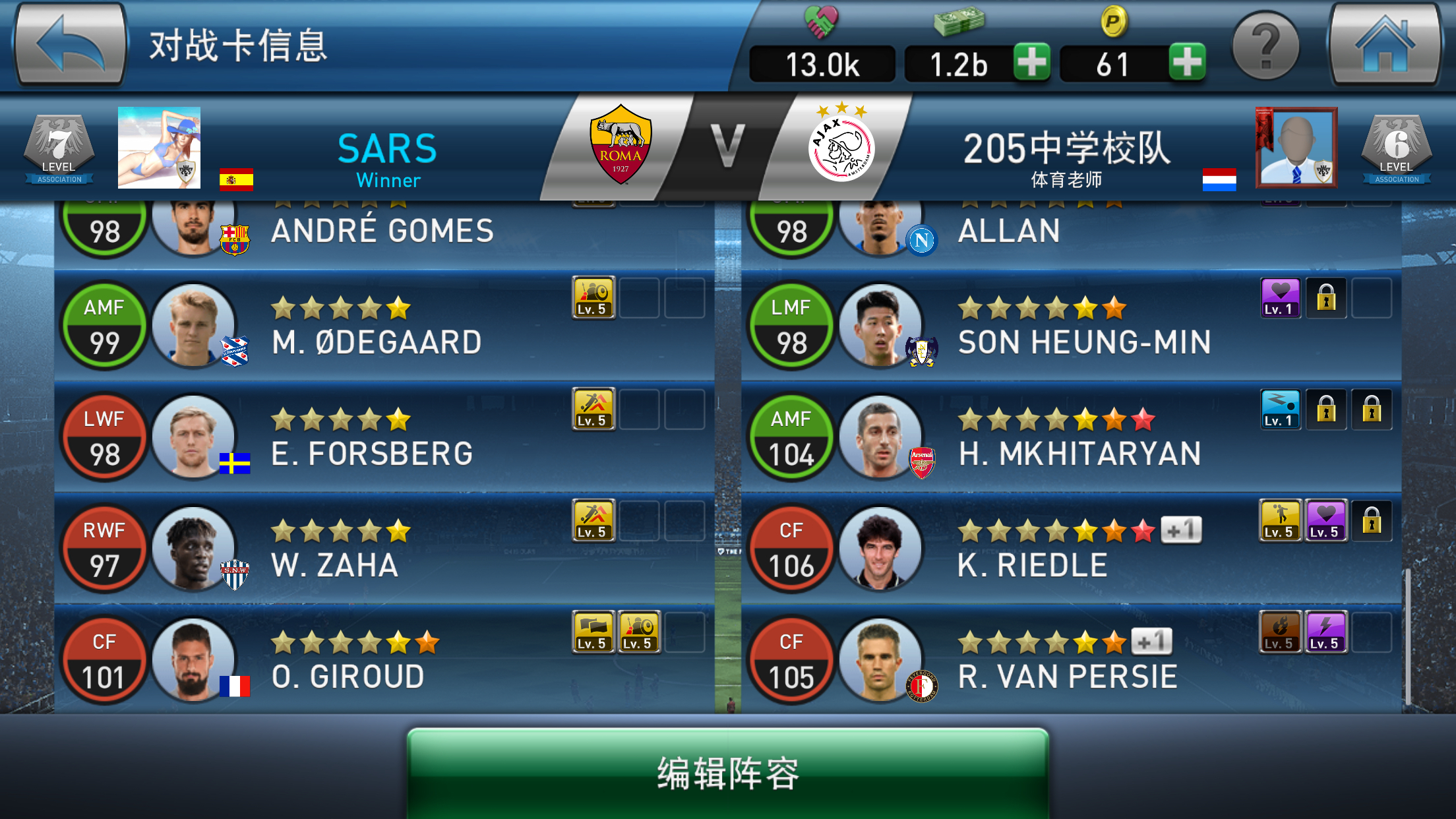Viewport: 1456px width, 819px height.
Task: Select W. Zaha player portrait
Action: tap(194, 548)
